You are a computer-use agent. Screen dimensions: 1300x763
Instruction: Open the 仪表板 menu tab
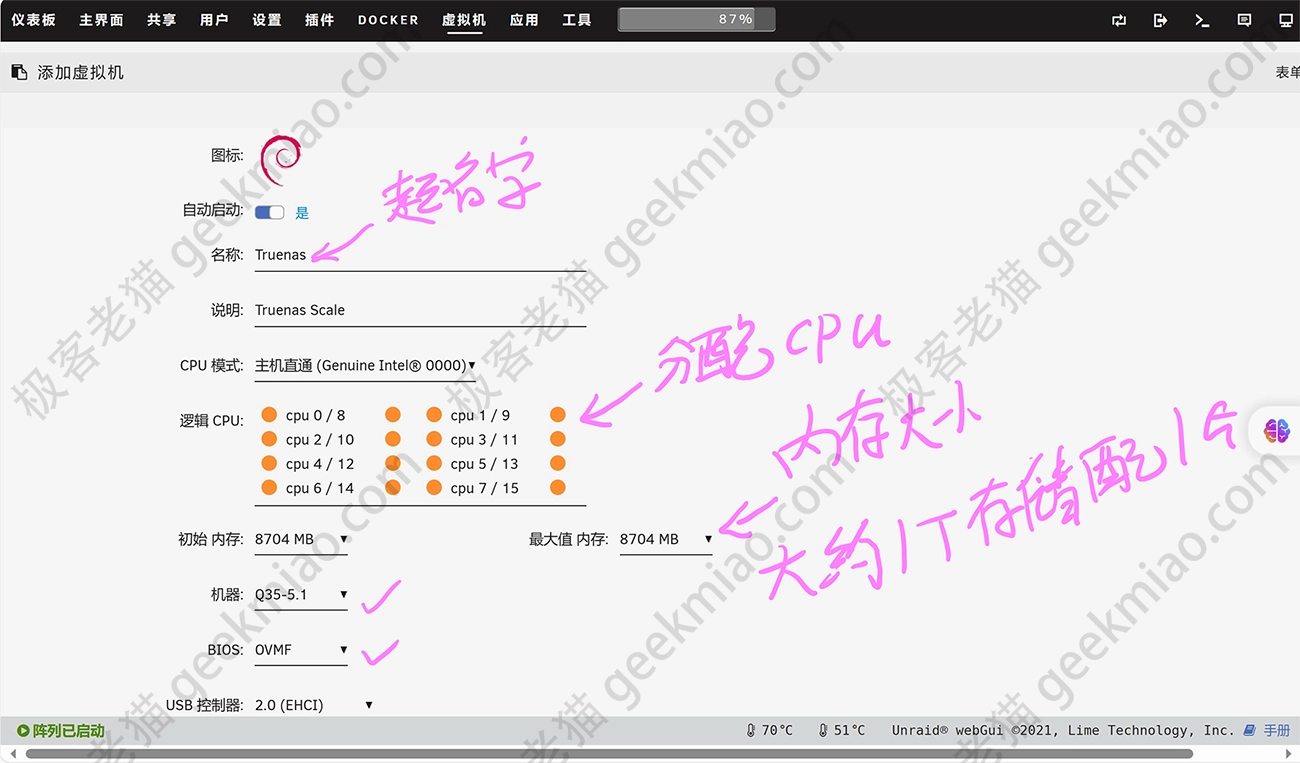34,20
